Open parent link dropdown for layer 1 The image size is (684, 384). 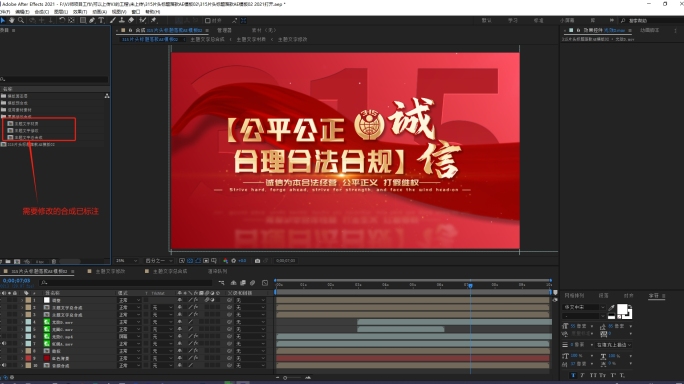click(x=250, y=300)
